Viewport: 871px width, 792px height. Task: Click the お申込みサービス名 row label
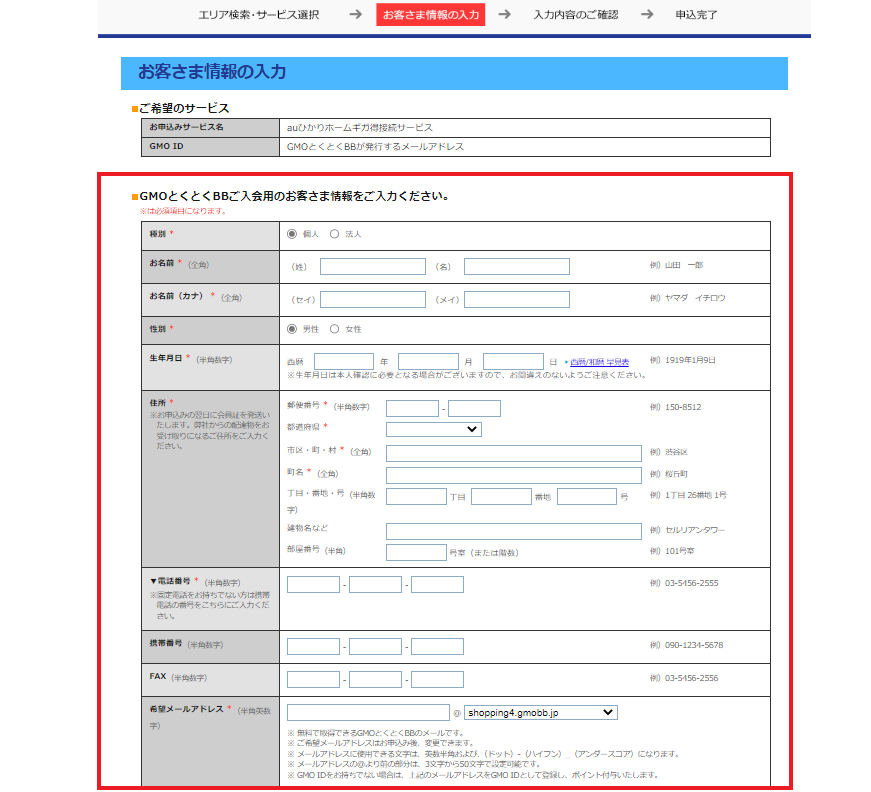[x=186, y=127]
